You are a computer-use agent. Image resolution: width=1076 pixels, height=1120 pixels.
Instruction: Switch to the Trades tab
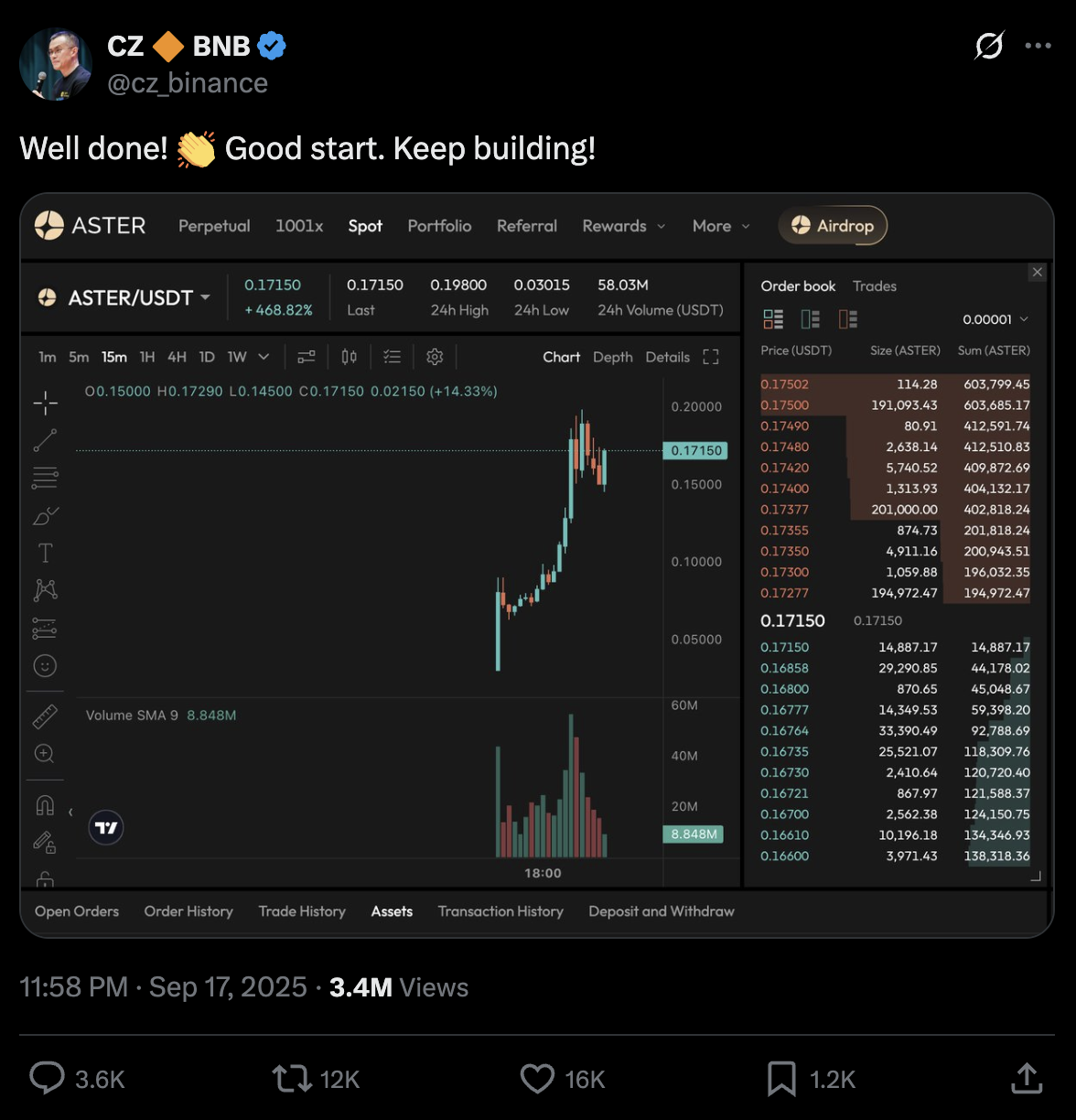click(x=875, y=286)
